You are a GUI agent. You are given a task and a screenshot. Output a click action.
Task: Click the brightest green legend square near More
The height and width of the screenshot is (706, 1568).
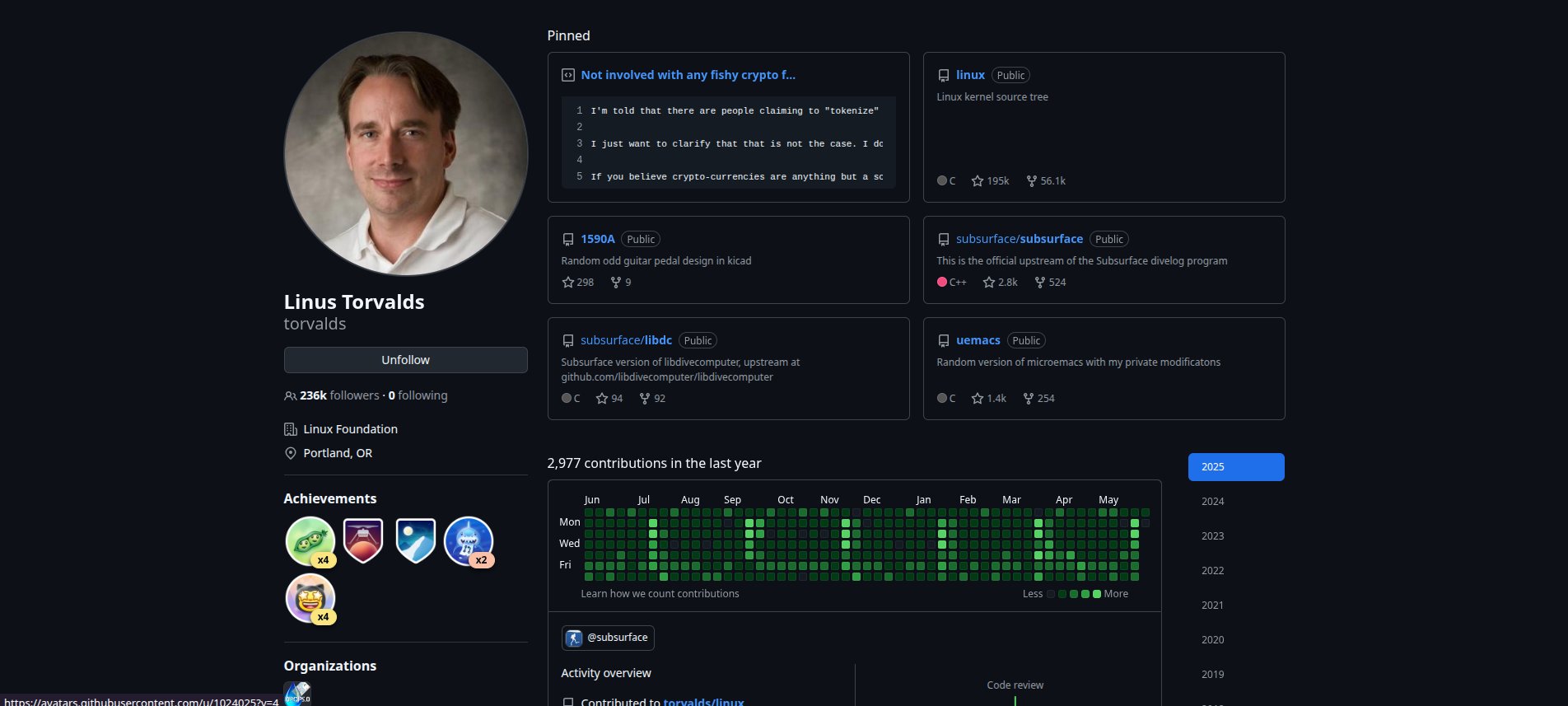[1097, 594]
